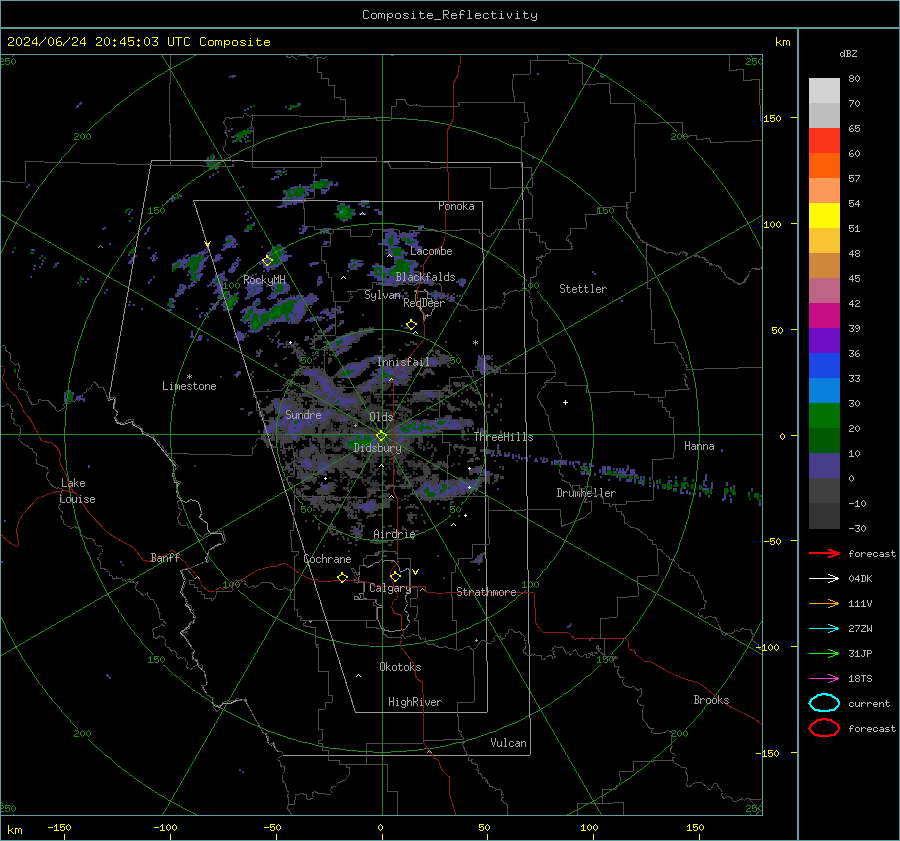Click the Lacombe town label
The height and width of the screenshot is (841, 900).
click(431, 251)
